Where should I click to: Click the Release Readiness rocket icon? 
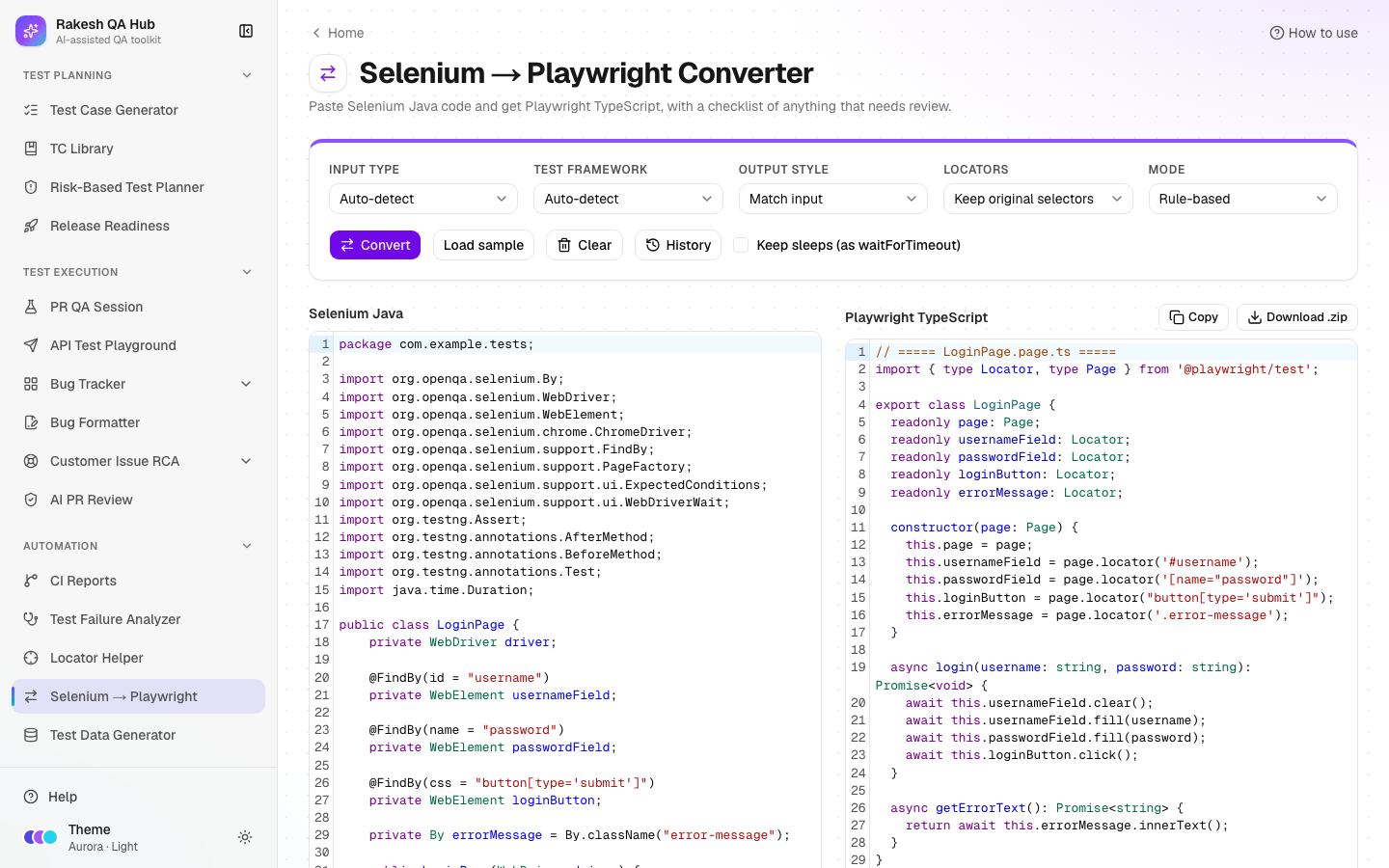pos(31,226)
